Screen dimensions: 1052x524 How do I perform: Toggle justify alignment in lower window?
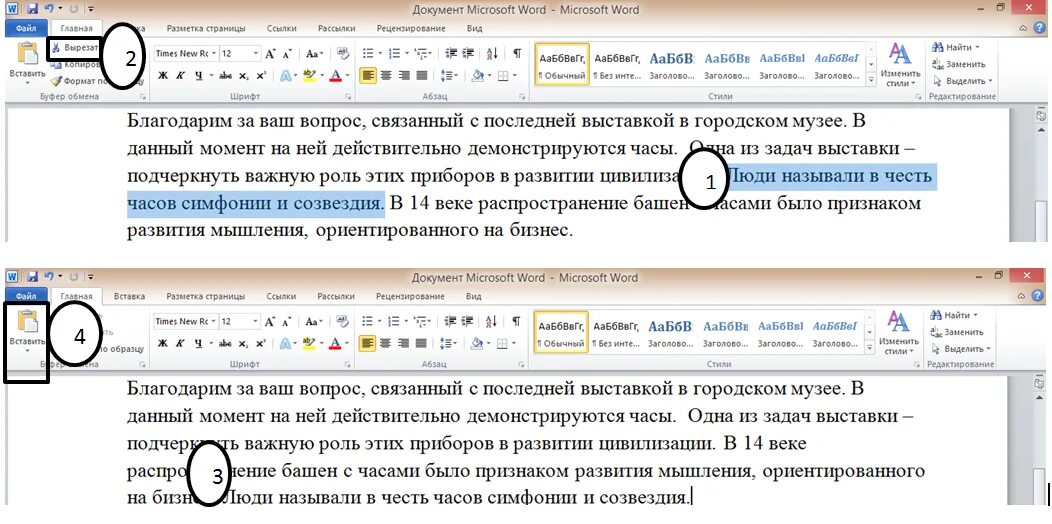421,344
